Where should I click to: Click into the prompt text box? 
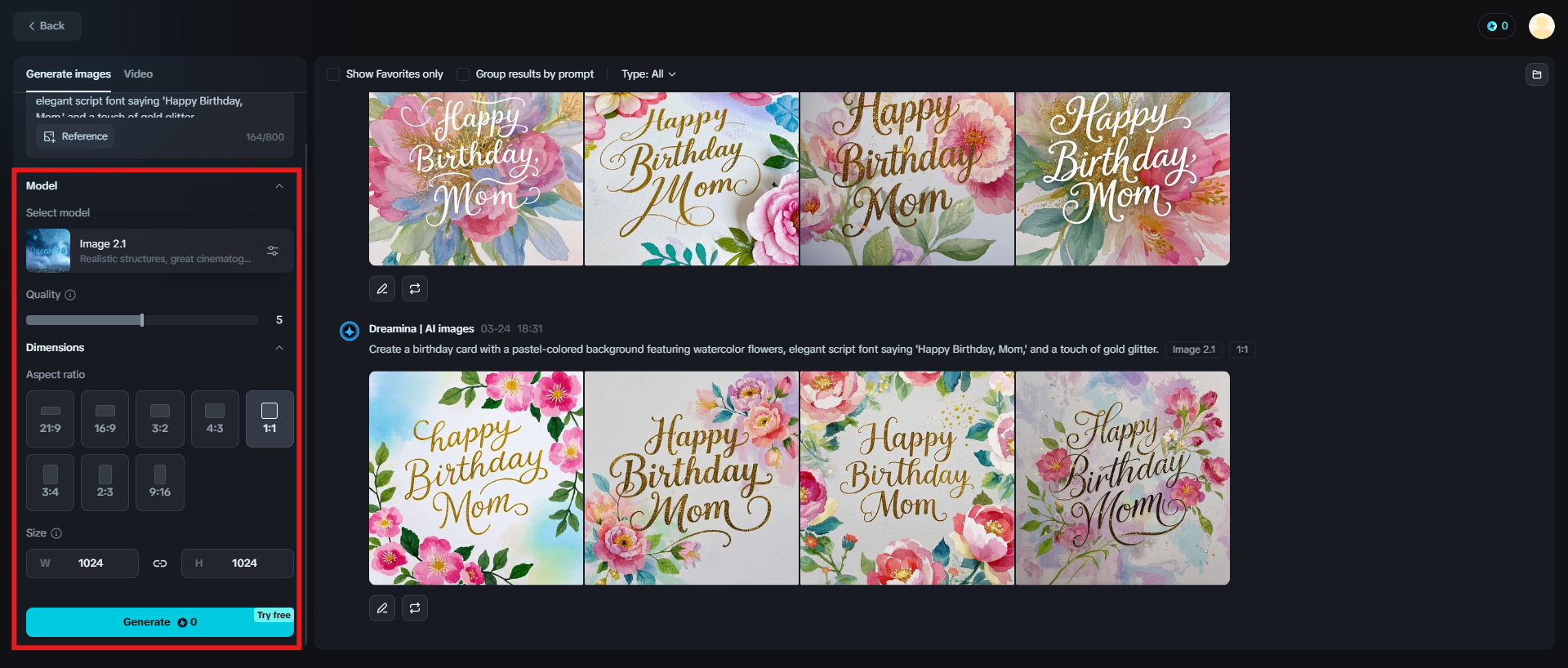160,107
